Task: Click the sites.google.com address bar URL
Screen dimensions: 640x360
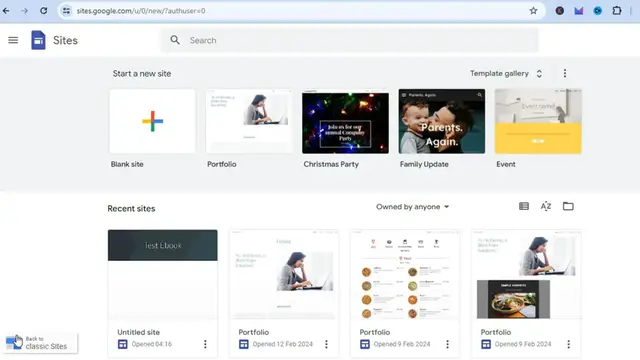Action: pyautogui.click(x=141, y=11)
